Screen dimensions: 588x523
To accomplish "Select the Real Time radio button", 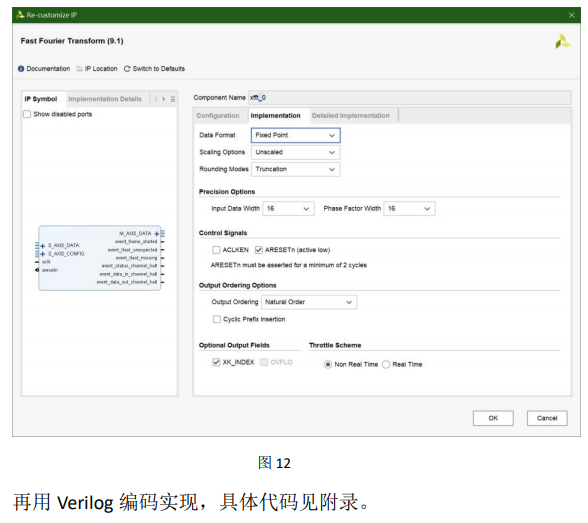I will click(386, 365).
